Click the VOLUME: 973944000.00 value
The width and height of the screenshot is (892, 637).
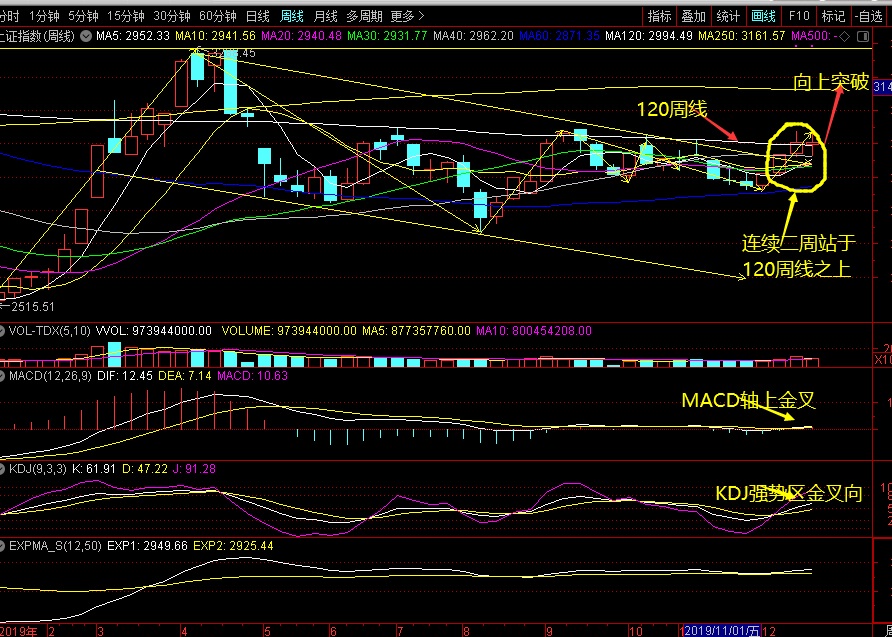pos(289,330)
